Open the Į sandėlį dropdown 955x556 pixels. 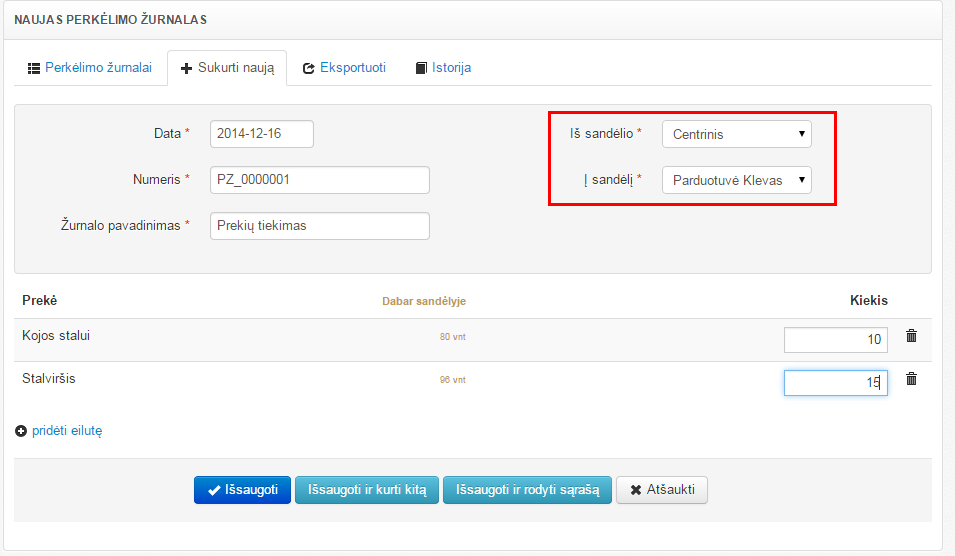tap(737, 180)
